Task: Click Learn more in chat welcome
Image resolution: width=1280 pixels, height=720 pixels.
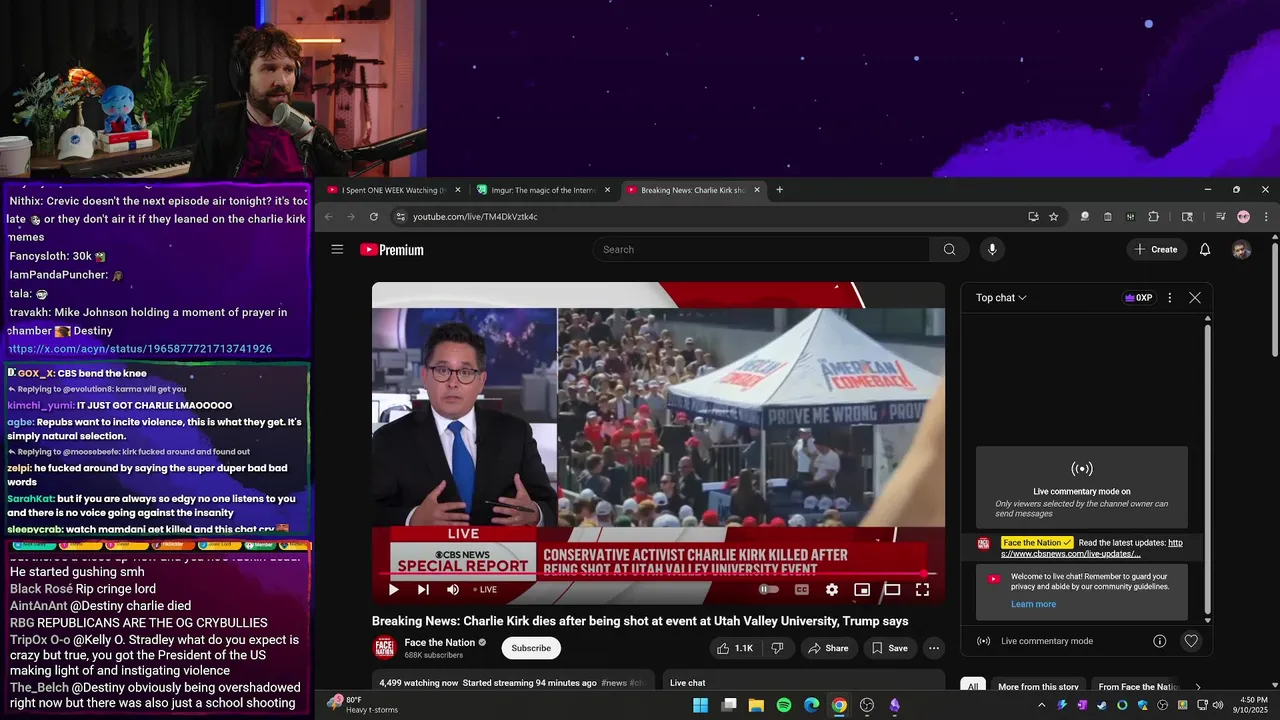Action: pyautogui.click(x=1033, y=604)
